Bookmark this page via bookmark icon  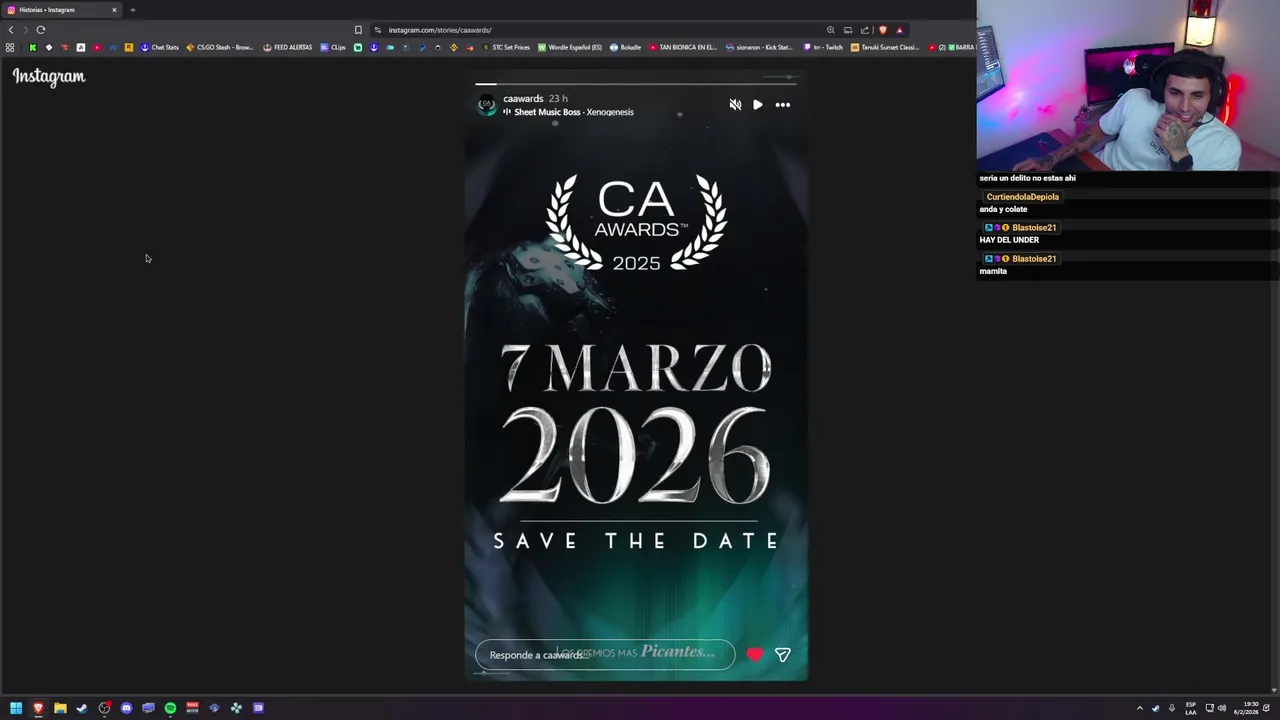coord(358,30)
